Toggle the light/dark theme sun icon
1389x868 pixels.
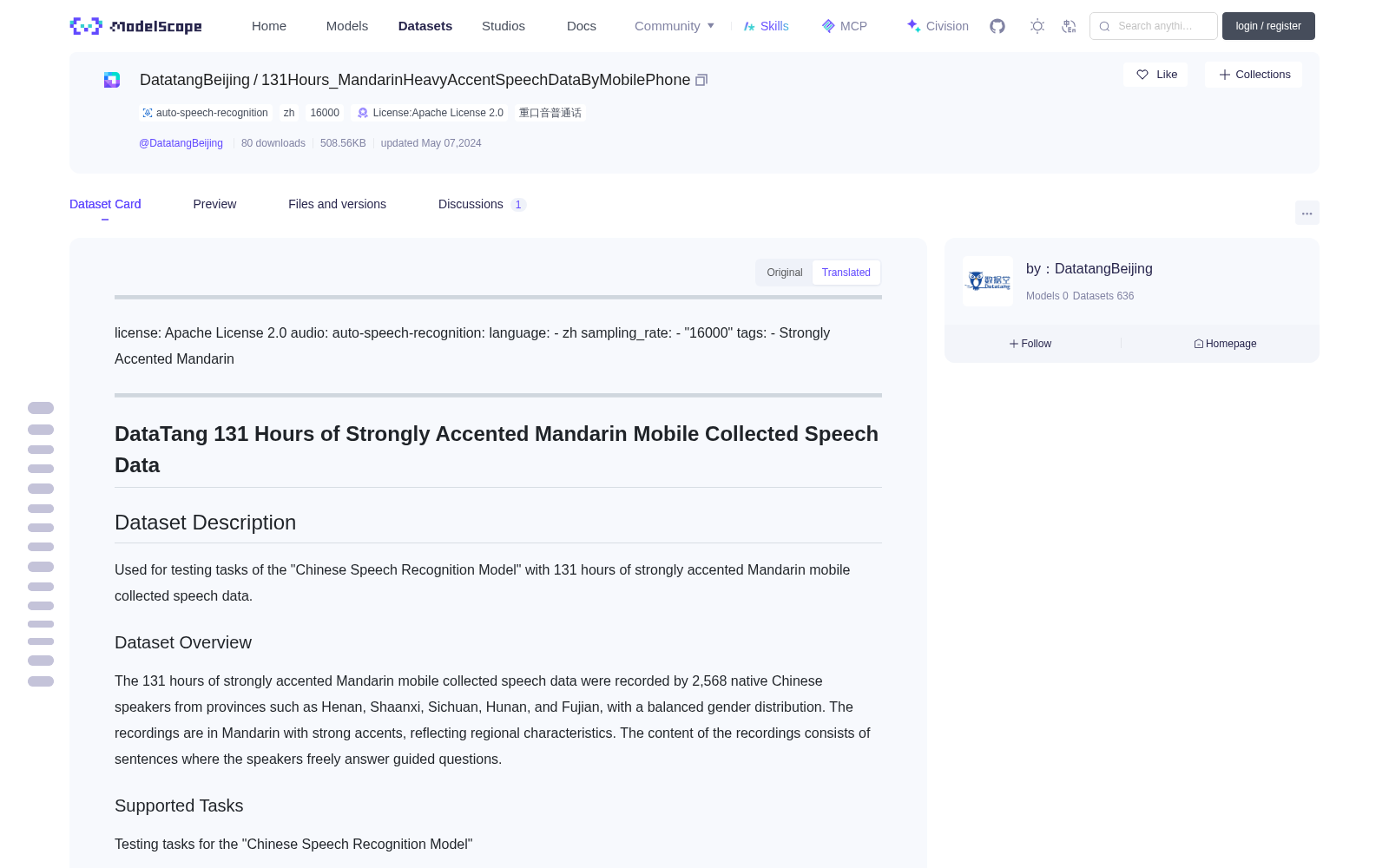(1037, 26)
